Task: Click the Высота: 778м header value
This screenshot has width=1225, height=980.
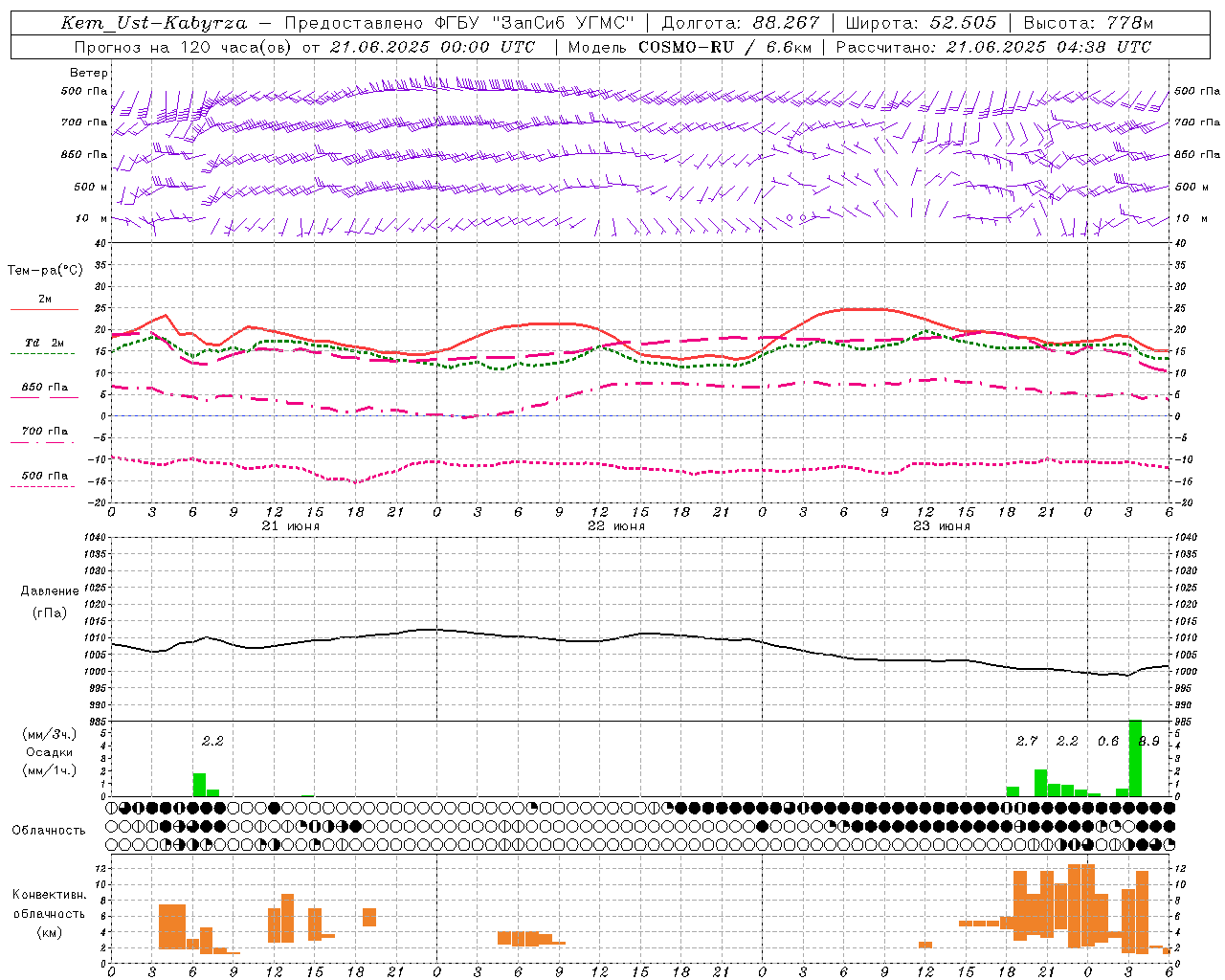Action: [x=1089, y=23]
